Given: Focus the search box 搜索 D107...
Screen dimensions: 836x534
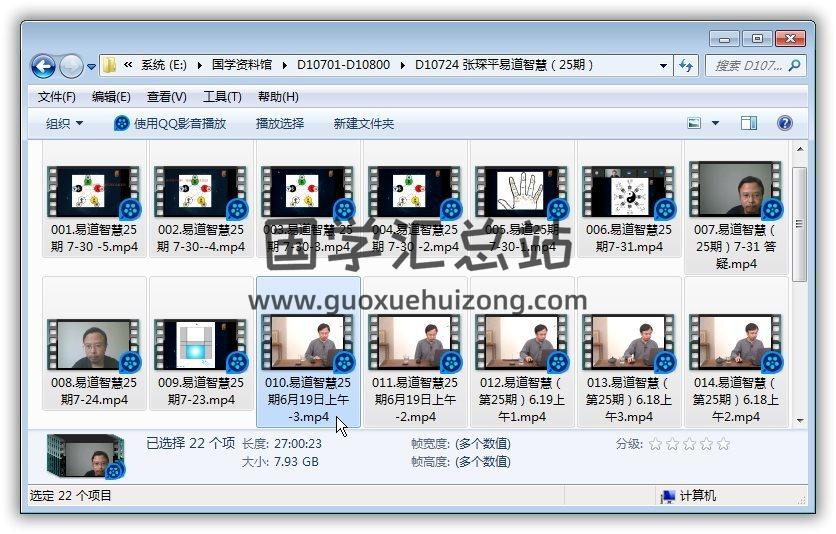Looking at the screenshot, I should [747, 66].
